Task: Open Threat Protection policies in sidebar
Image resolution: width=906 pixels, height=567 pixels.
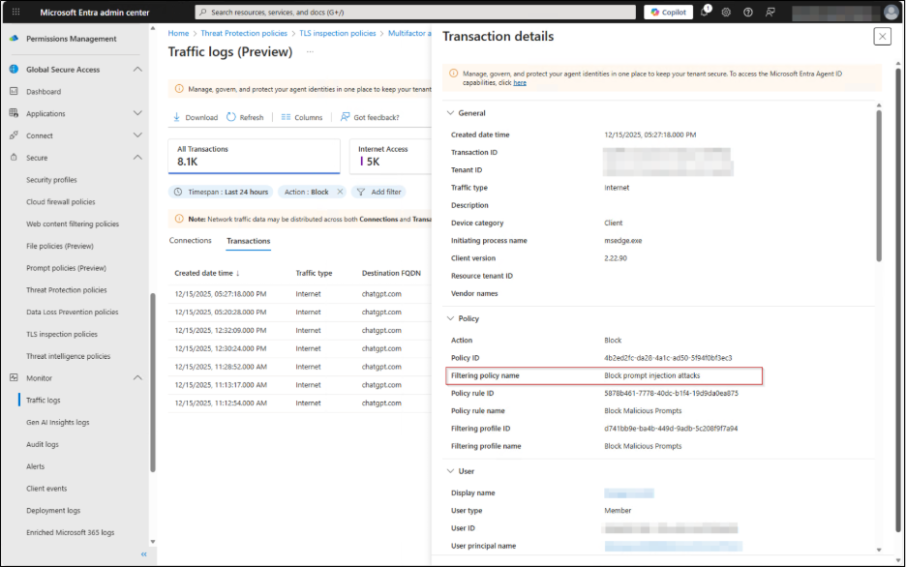Action: [66, 290]
